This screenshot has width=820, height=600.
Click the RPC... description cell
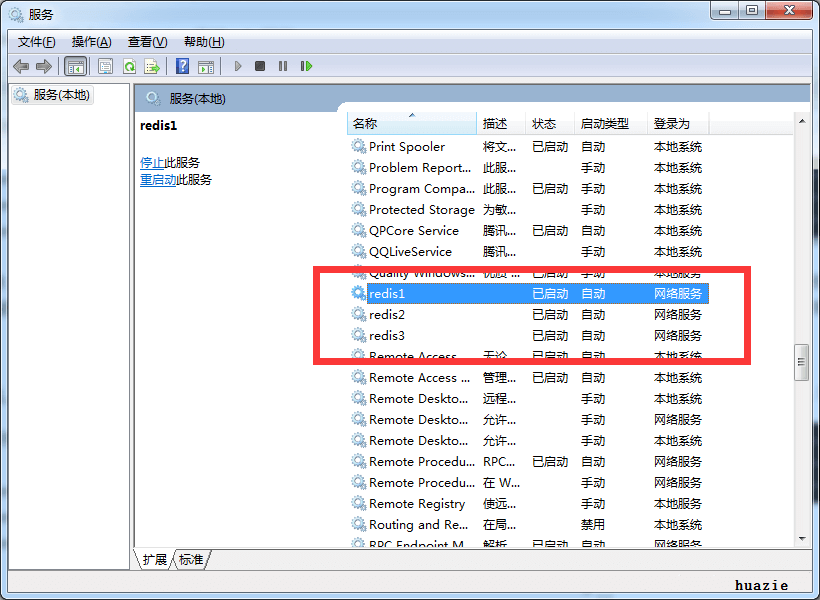pos(499,461)
